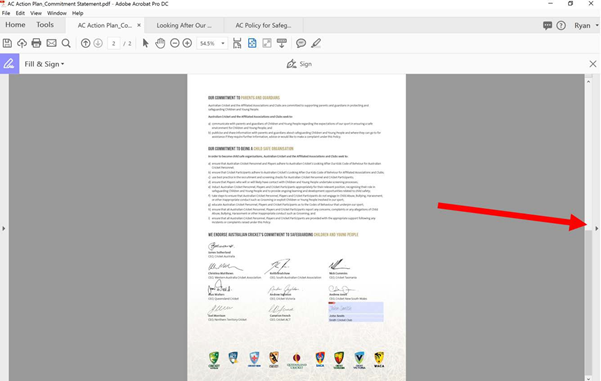Open the View menu
The image size is (601, 381).
pos(36,13)
